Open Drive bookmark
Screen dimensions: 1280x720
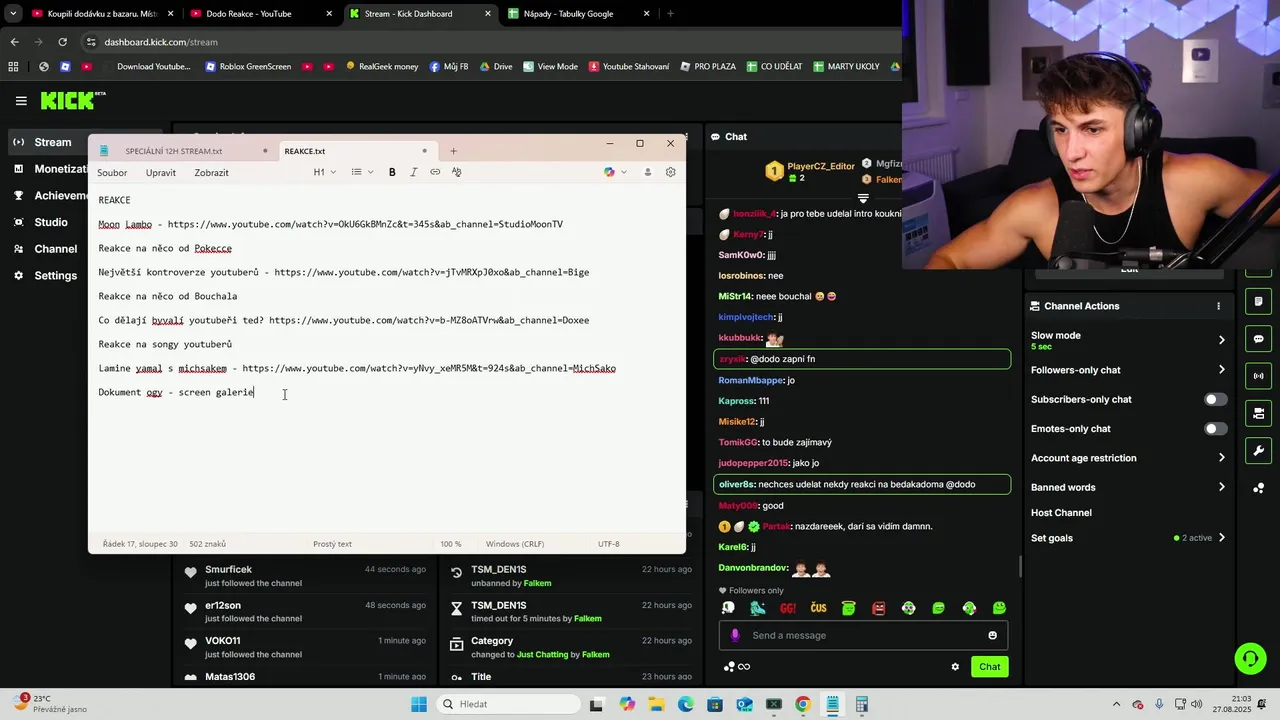pos(496,67)
